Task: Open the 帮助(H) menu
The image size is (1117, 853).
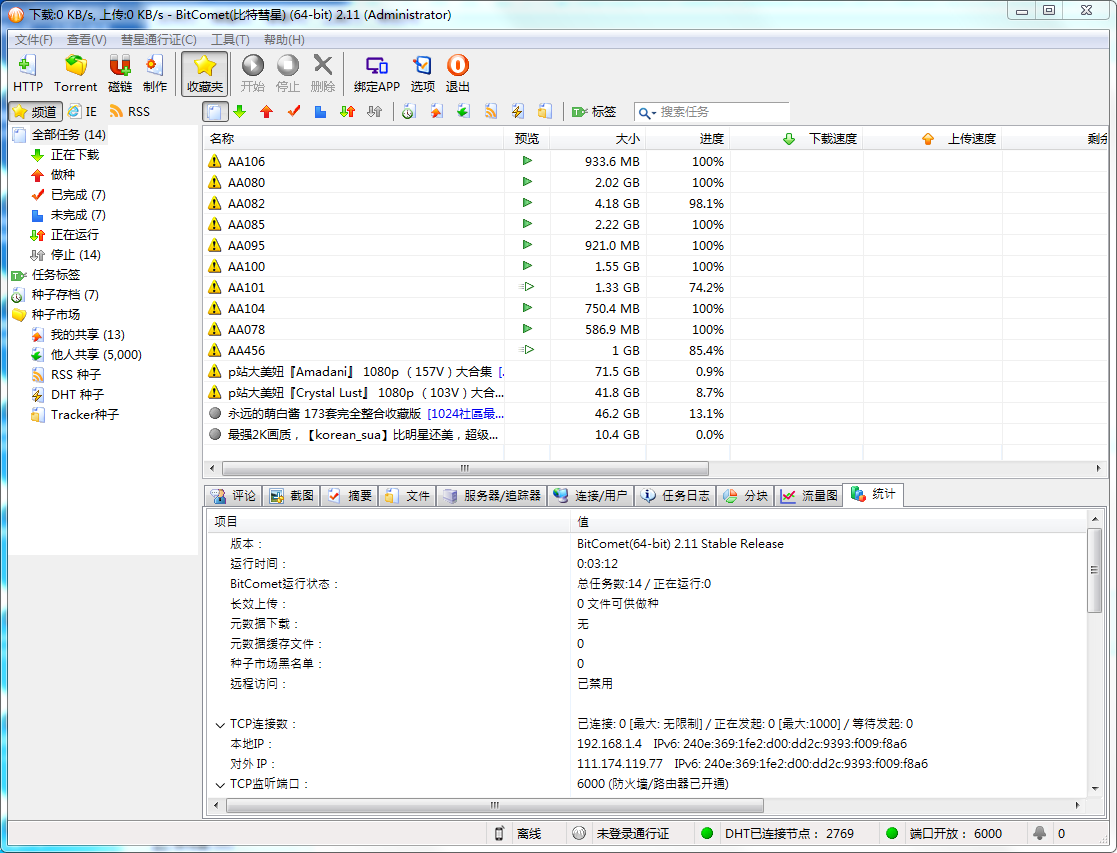Action: tap(284, 40)
